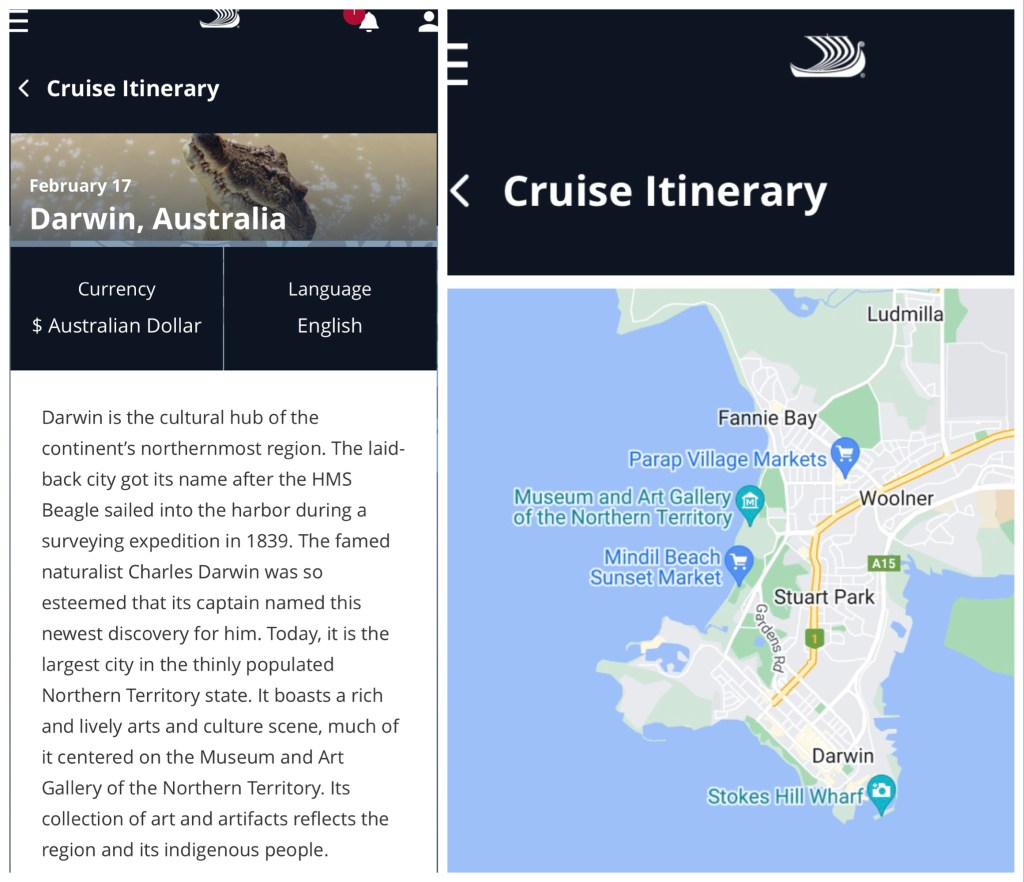Image resolution: width=1024 pixels, height=882 pixels.
Task: Go back using right panel's chevron arrow
Action: click(x=460, y=191)
